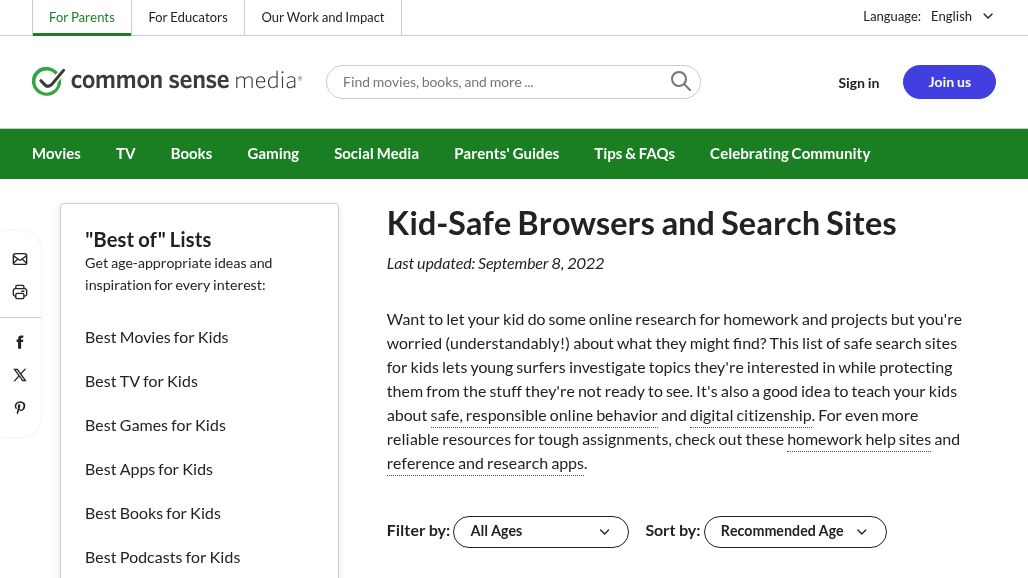
Task: Click the search magnifying glass icon
Action: click(x=681, y=82)
